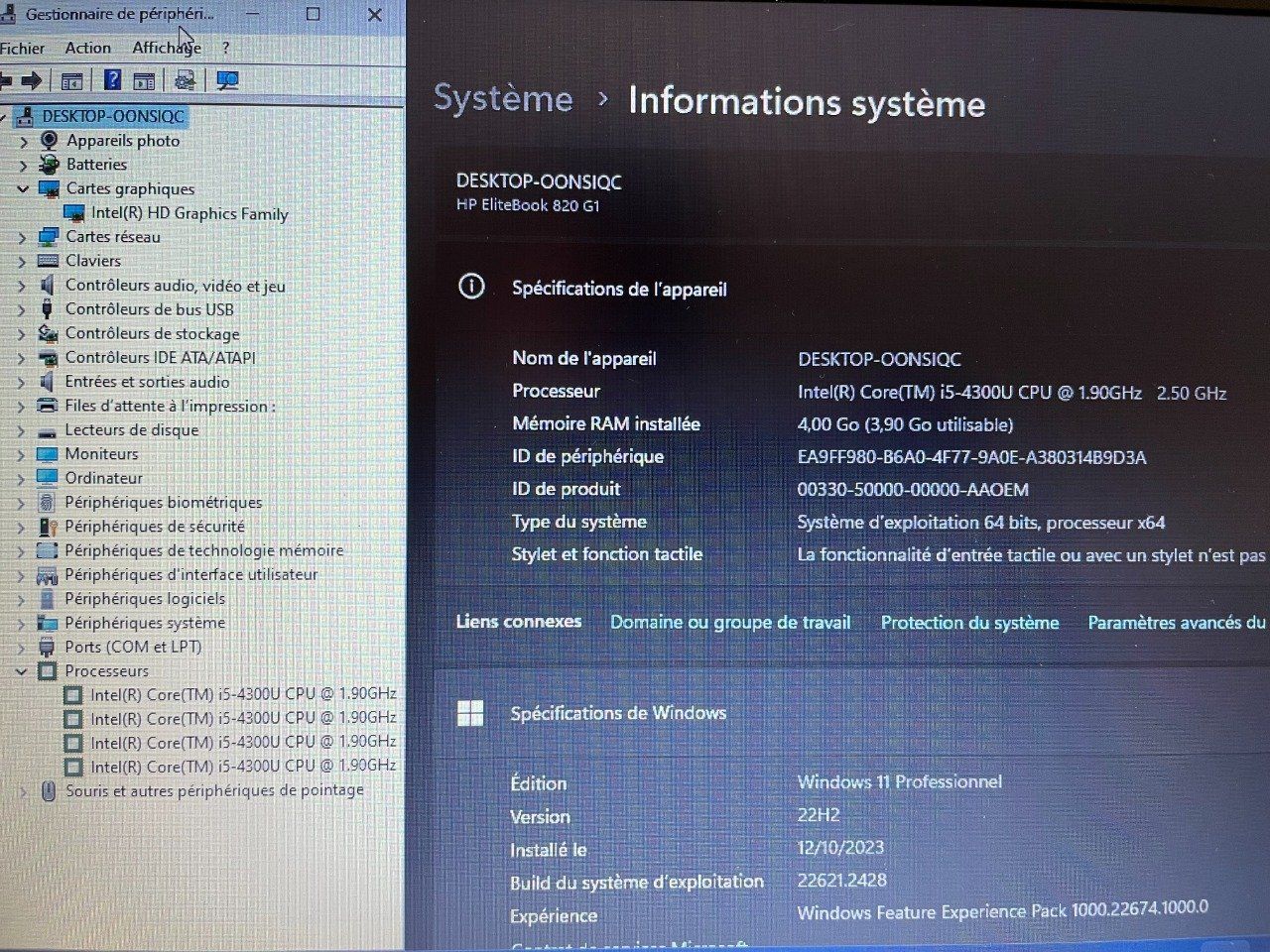Click the build number 22621.2428
The image size is (1270, 952).
(x=841, y=880)
